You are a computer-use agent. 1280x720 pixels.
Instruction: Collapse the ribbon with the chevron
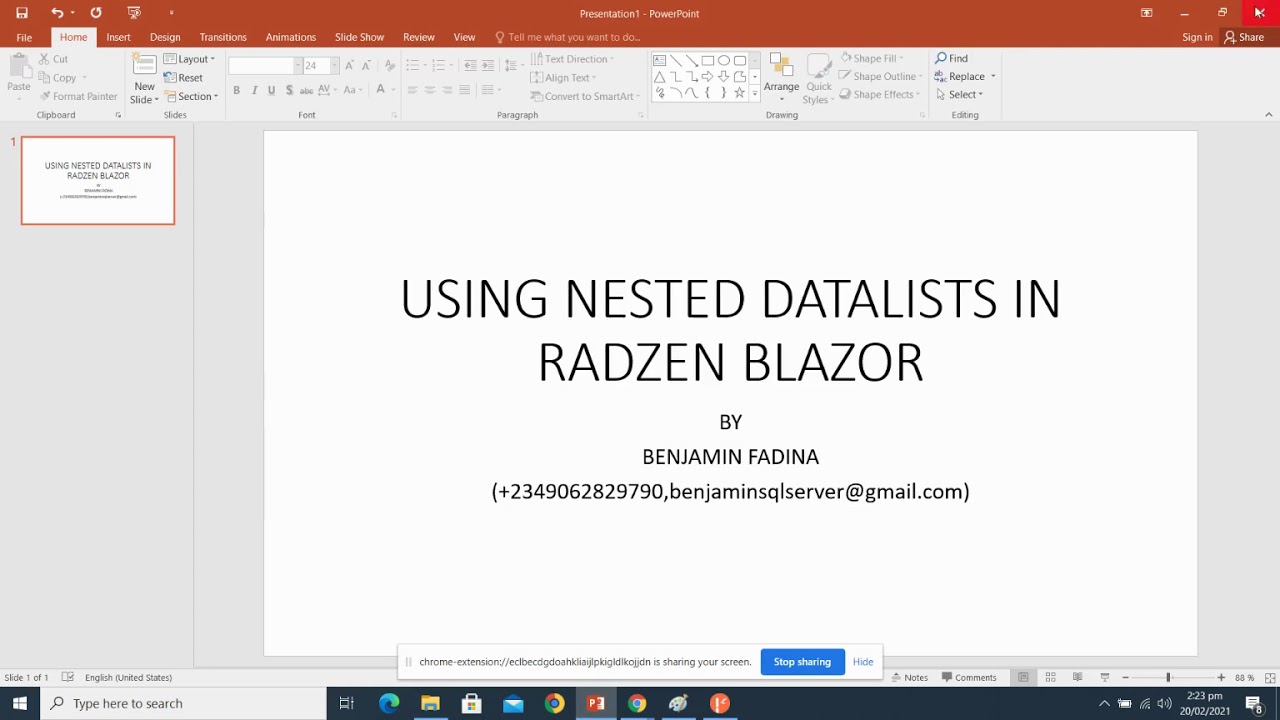[1268, 115]
